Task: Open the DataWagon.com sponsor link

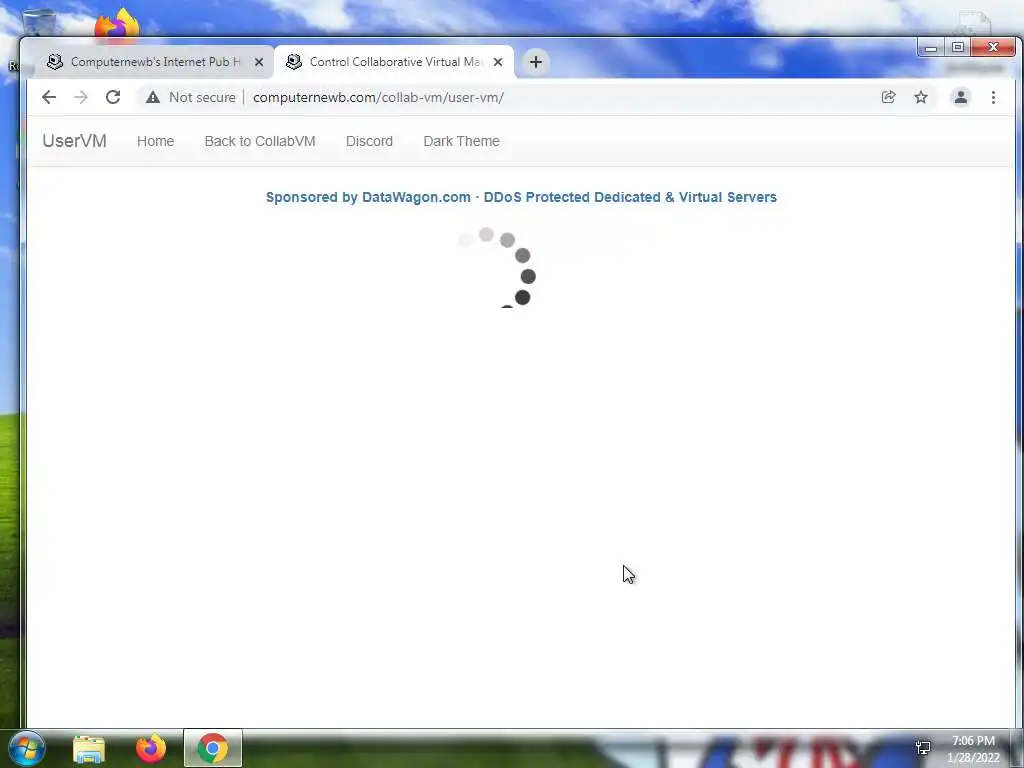Action: (x=521, y=197)
